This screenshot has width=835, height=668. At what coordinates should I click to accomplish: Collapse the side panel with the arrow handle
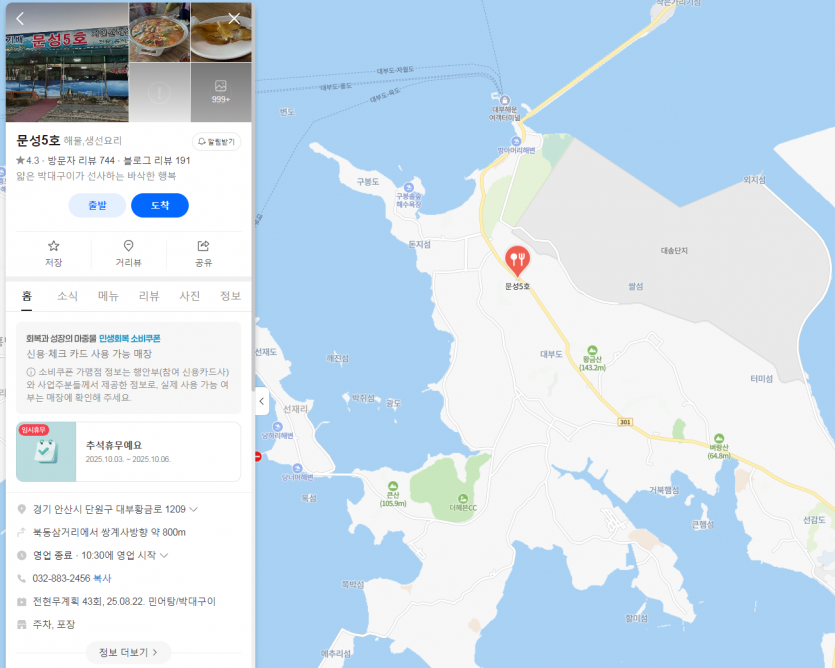point(261,401)
